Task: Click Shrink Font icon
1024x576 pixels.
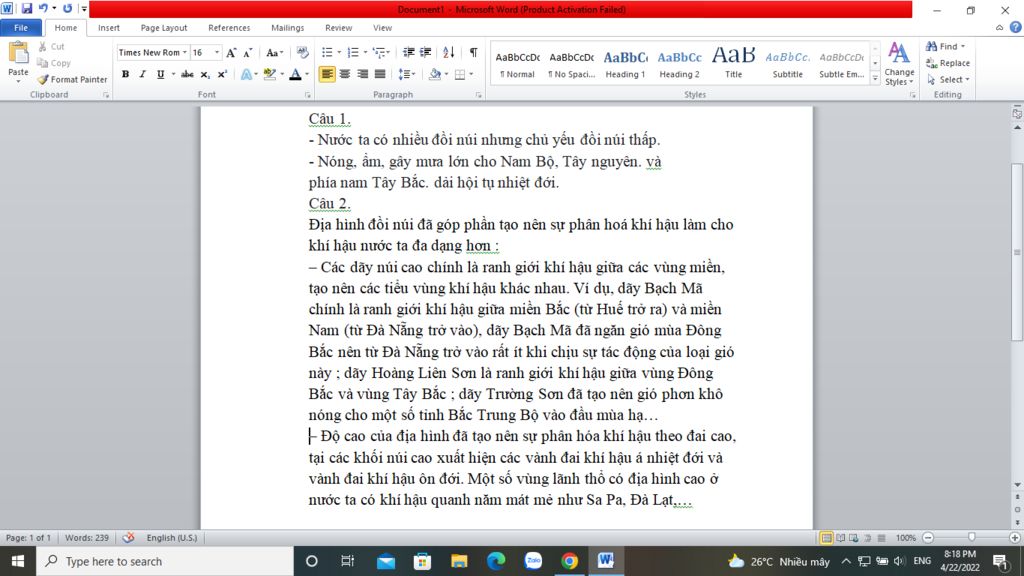Action: [248, 53]
